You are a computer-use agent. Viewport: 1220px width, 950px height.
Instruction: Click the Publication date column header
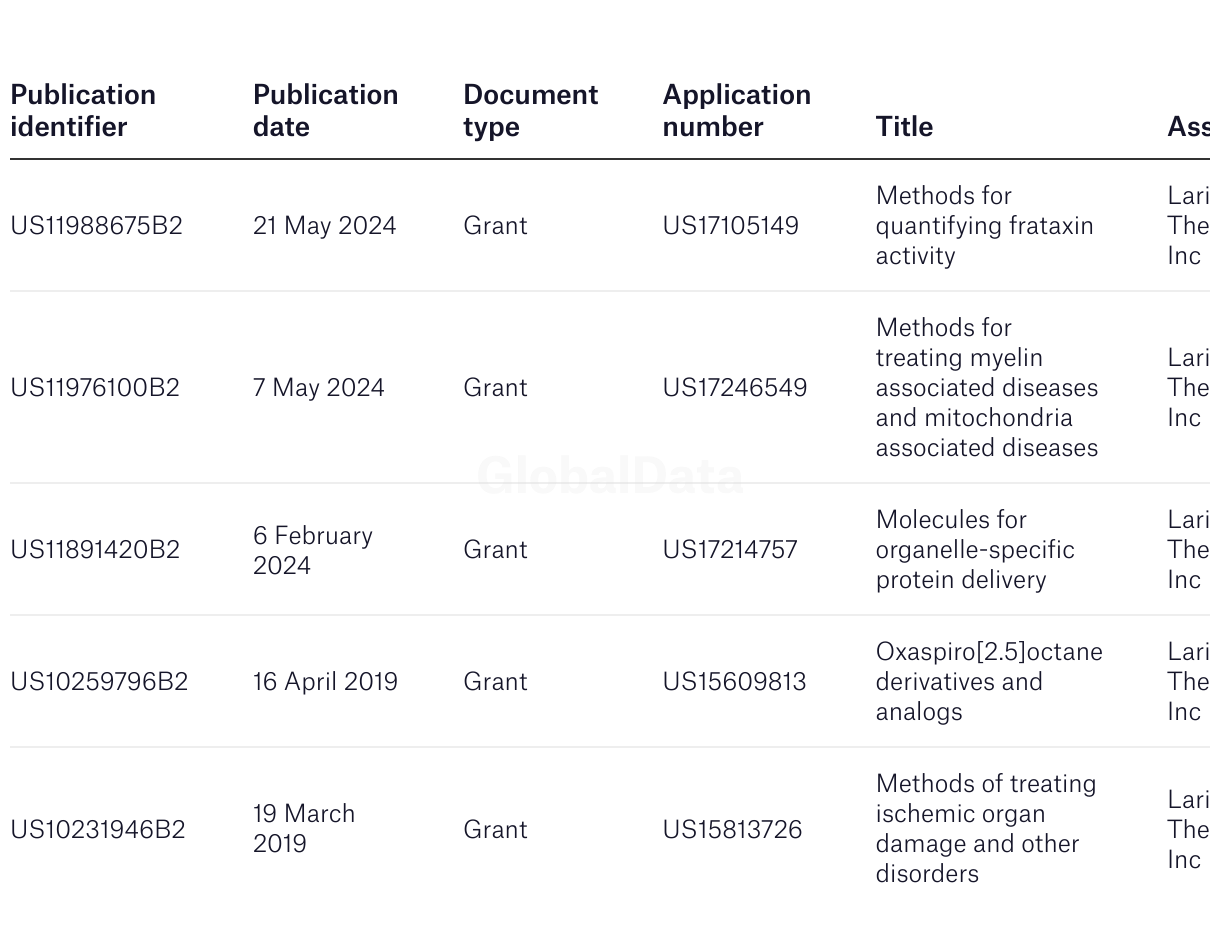[325, 111]
